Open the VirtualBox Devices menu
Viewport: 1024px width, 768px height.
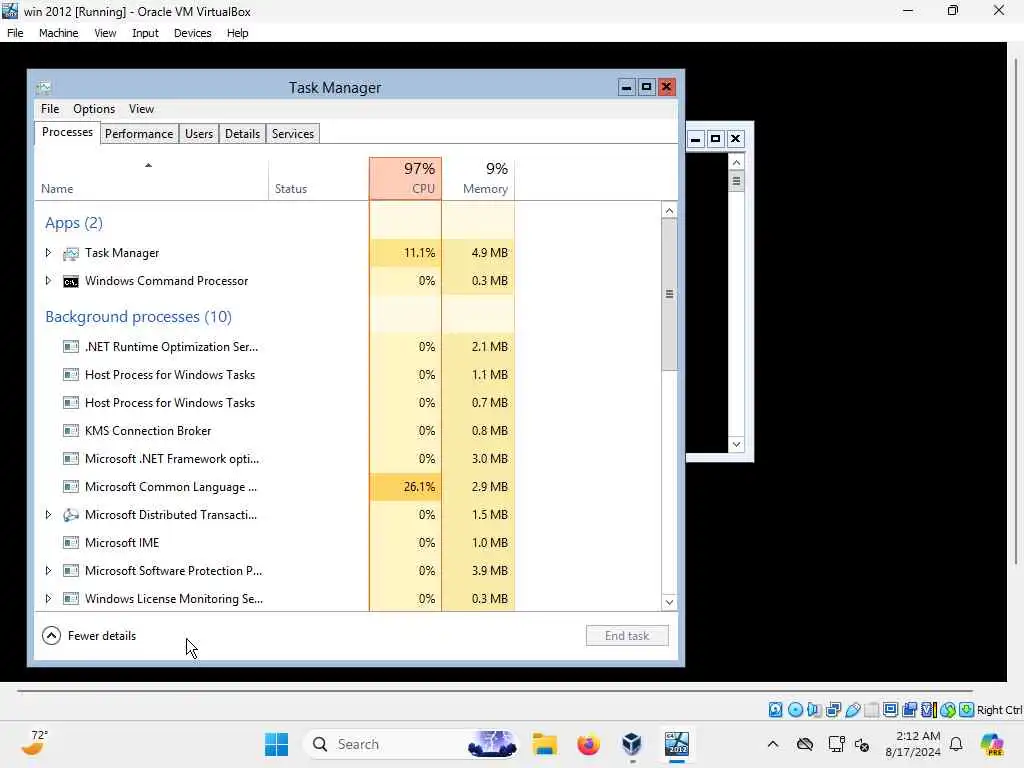tap(193, 33)
